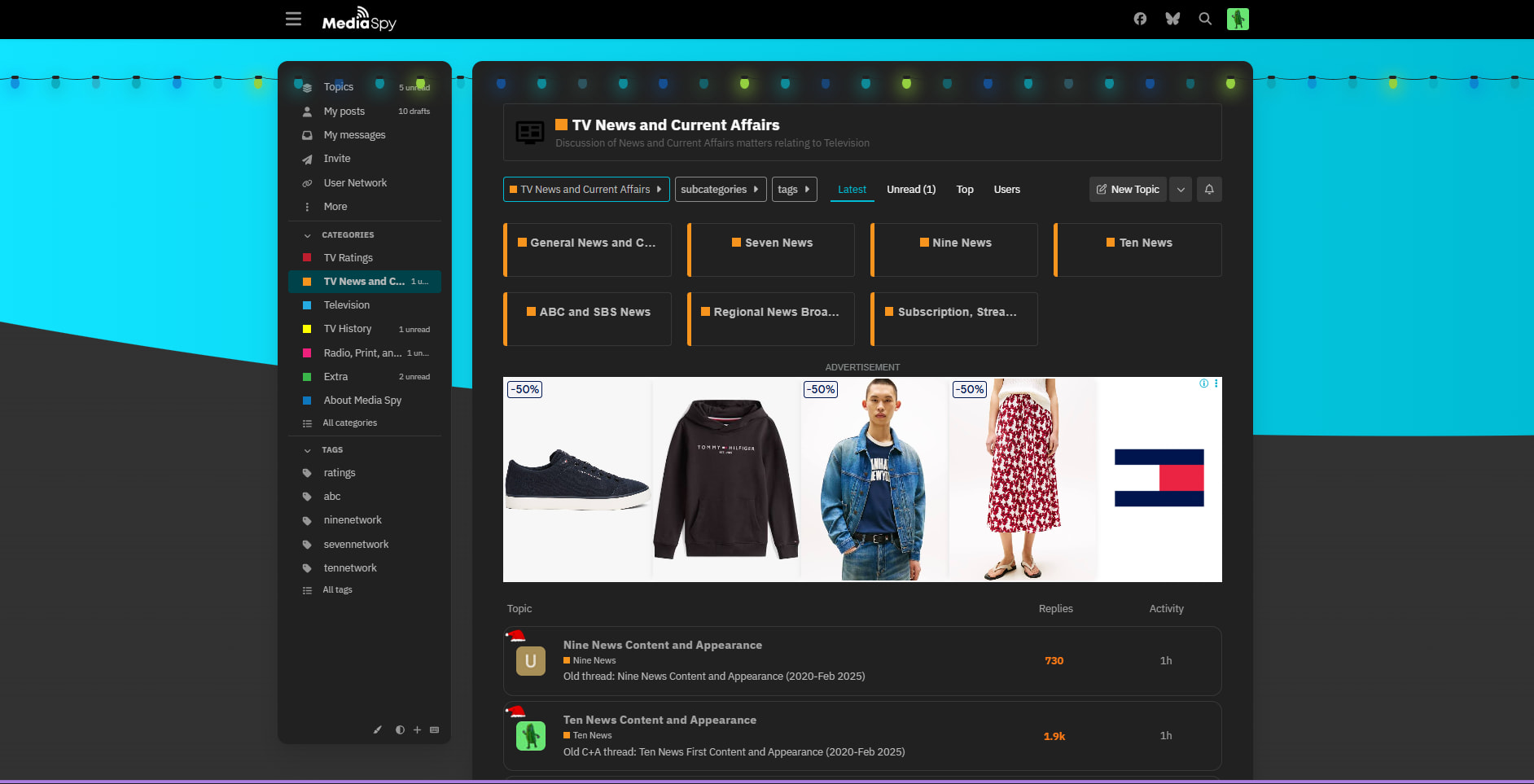Click the notification bell icon
The width and height of the screenshot is (1534, 784).
(x=1209, y=189)
